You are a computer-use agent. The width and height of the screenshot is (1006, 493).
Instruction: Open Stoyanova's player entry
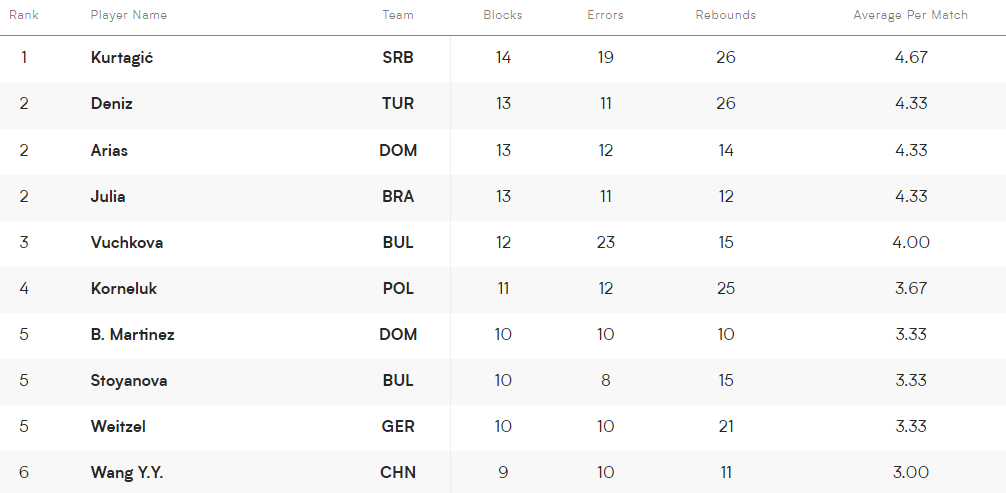pyautogui.click(x=129, y=381)
